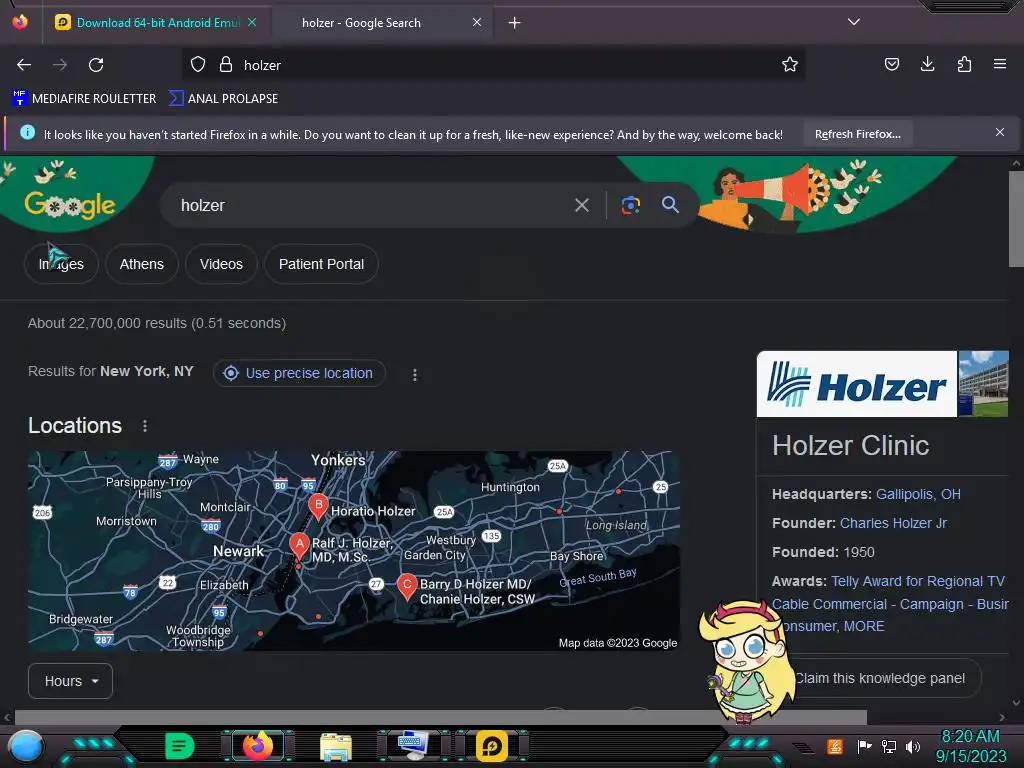Open Action Center flag tray icon
1024x768 pixels.
(x=864, y=746)
